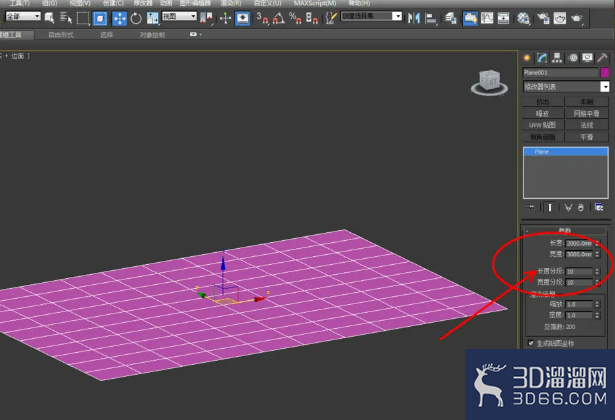Toggle 生成贴图坐标 checkbox
The height and width of the screenshot is (420, 615).
531,343
